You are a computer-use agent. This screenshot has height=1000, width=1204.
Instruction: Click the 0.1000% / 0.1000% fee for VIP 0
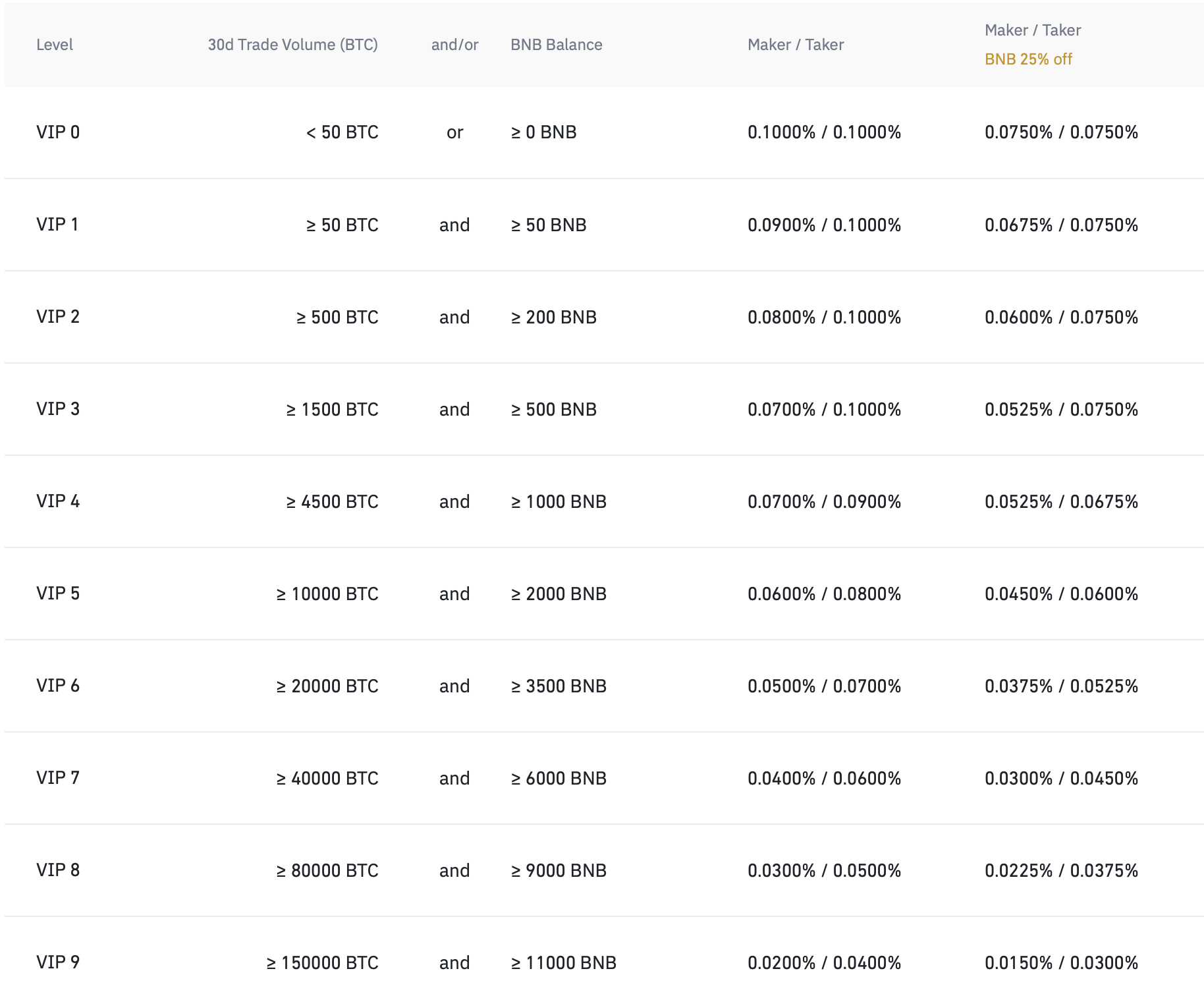(x=825, y=132)
